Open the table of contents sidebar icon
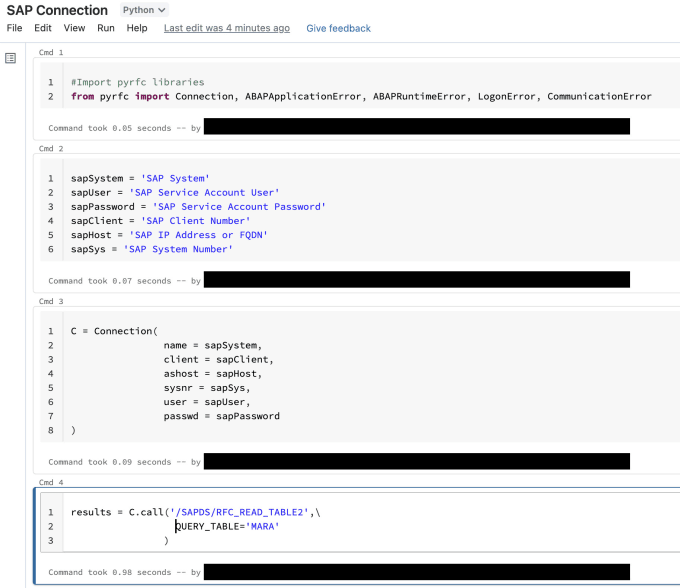This screenshot has width=680, height=588. click(x=10, y=58)
